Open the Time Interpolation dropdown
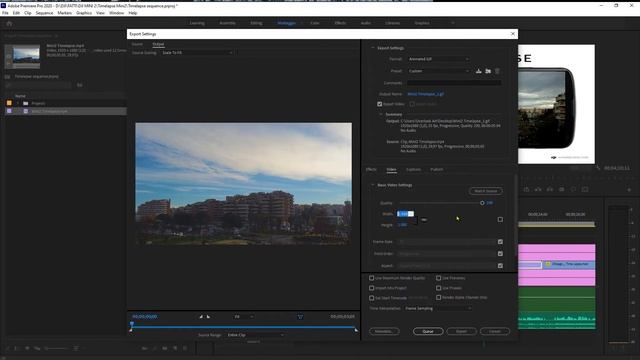 pos(438,309)
